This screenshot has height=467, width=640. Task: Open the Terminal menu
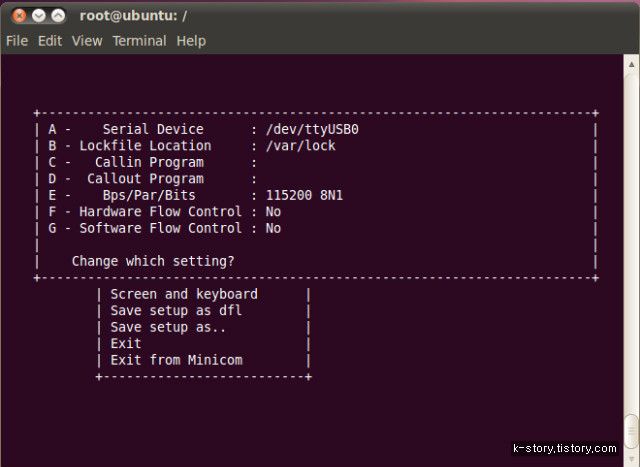coord(140,41)
